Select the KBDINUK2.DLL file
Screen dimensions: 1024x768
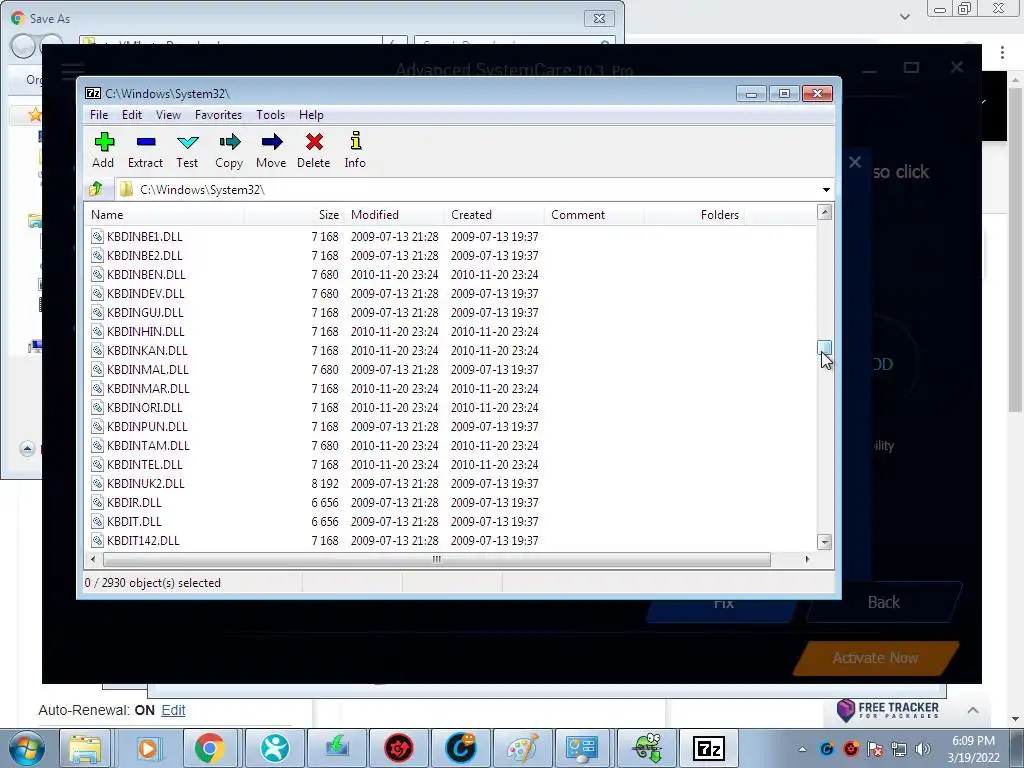click(x=146, y=483)
